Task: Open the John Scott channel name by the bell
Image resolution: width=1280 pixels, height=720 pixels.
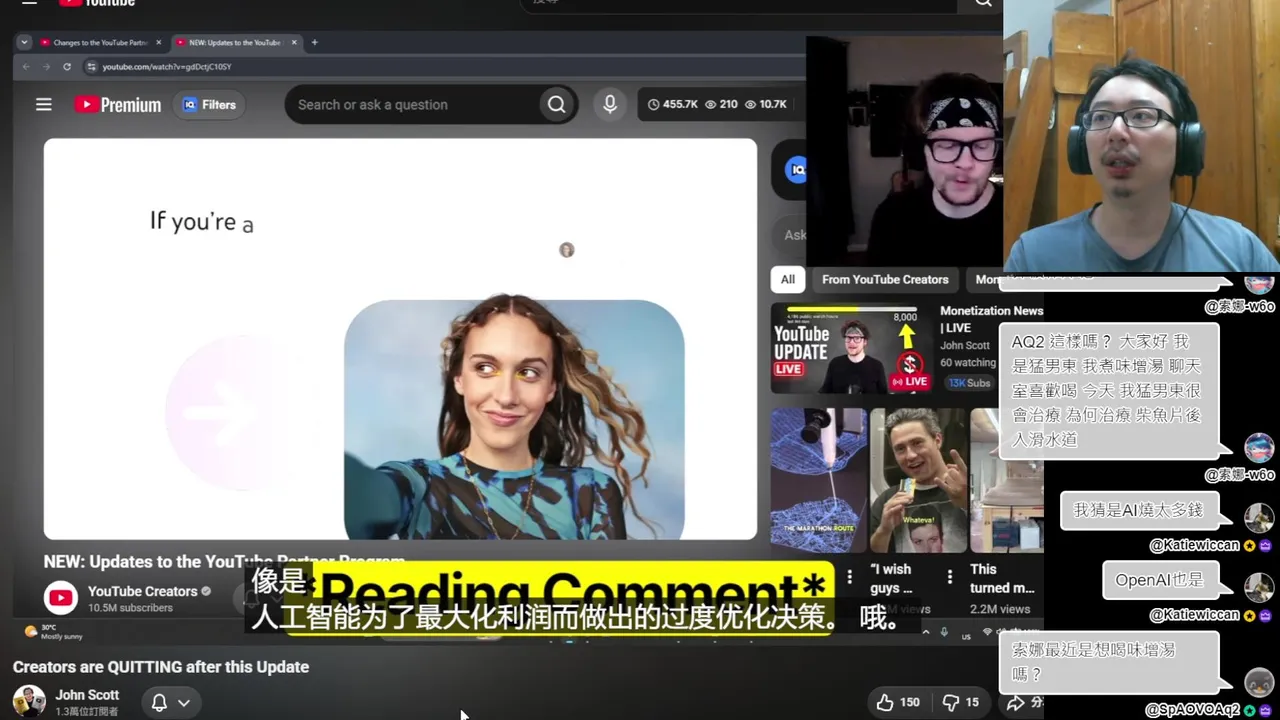Action: (x=87, y=695)
